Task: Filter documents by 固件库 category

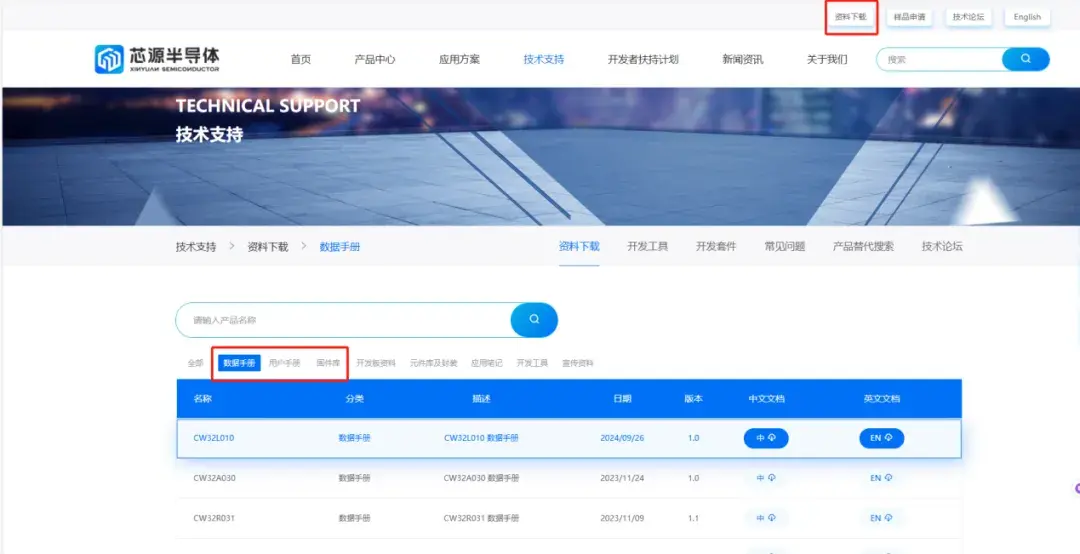Action: [329, 363]
